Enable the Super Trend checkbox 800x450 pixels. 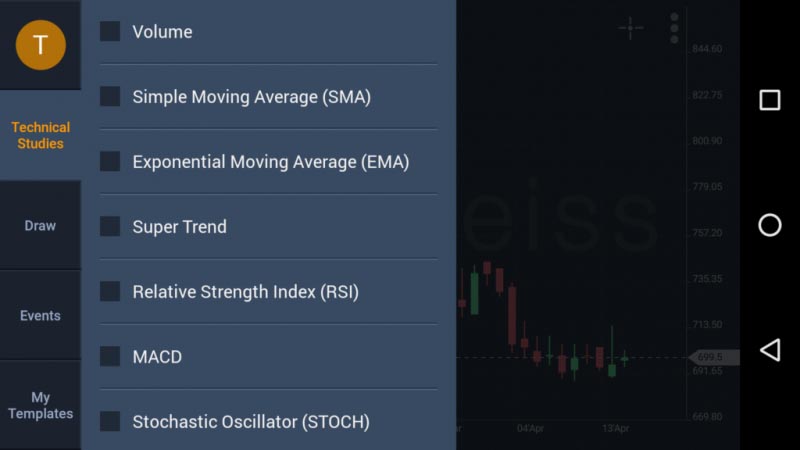(110, 227)
